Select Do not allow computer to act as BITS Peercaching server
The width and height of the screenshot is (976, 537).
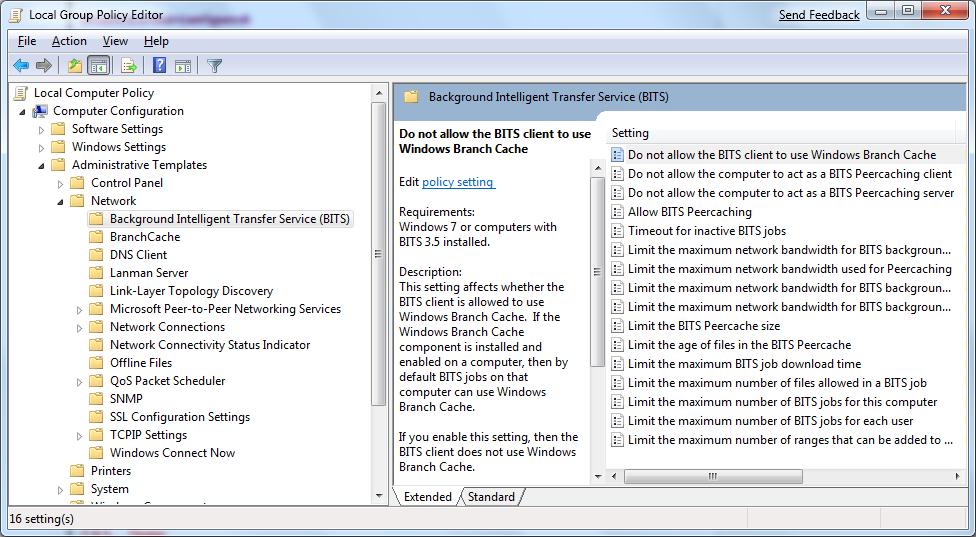pos(791,193)
